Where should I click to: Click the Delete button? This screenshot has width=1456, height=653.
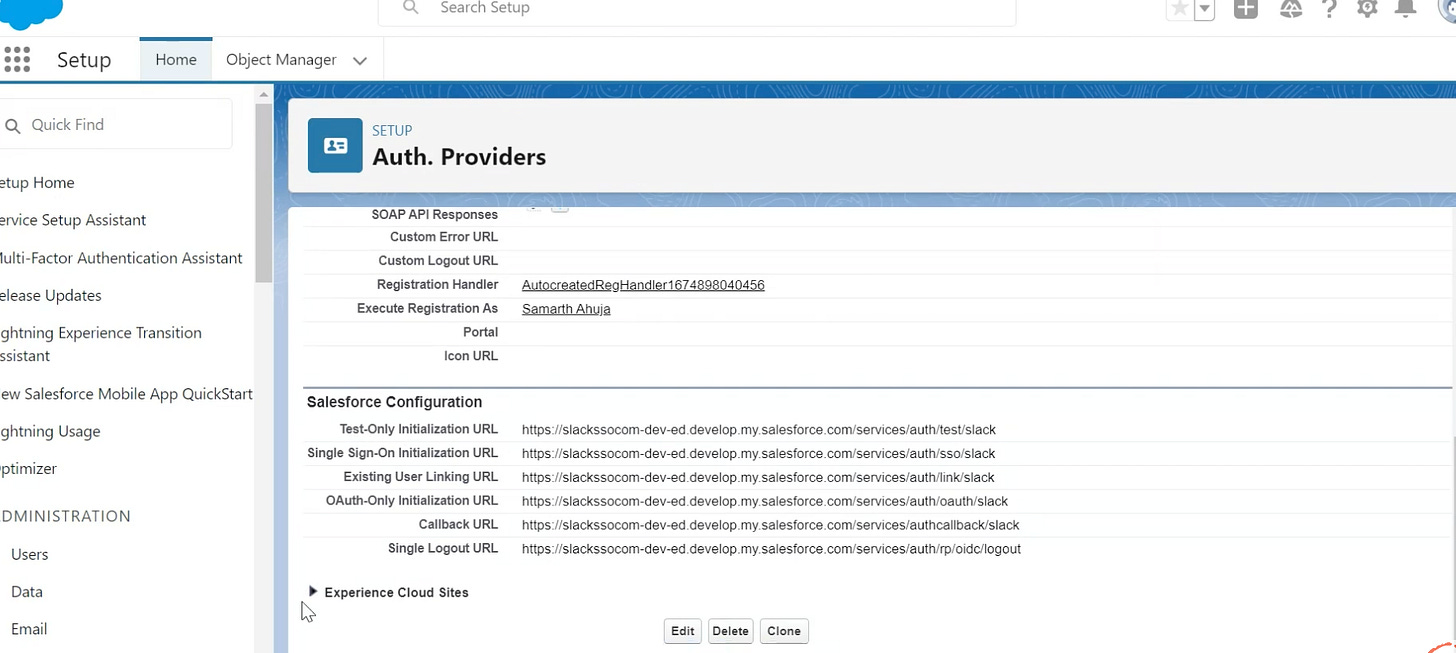click(x=731, y=631)
